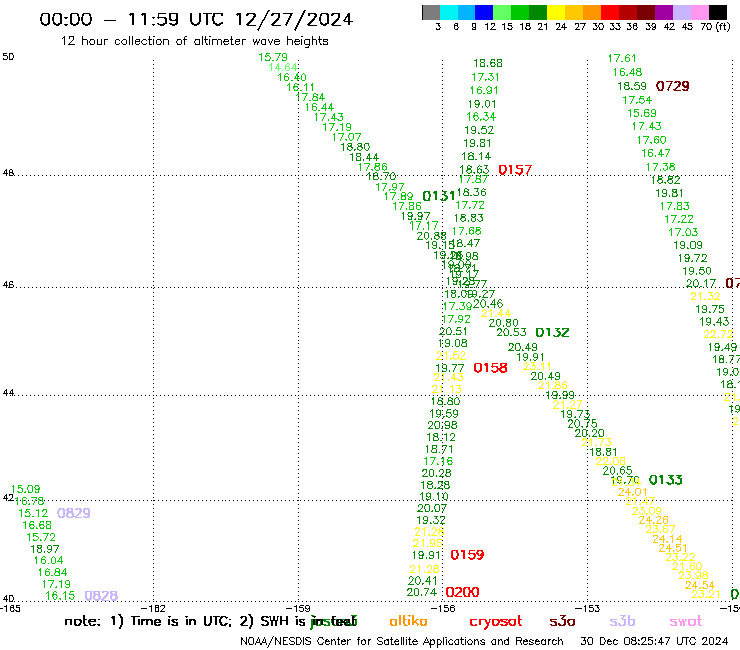Click the value 18.59 beside 0729
This screenshot has height=650, width=740.
tap(632, 86)
